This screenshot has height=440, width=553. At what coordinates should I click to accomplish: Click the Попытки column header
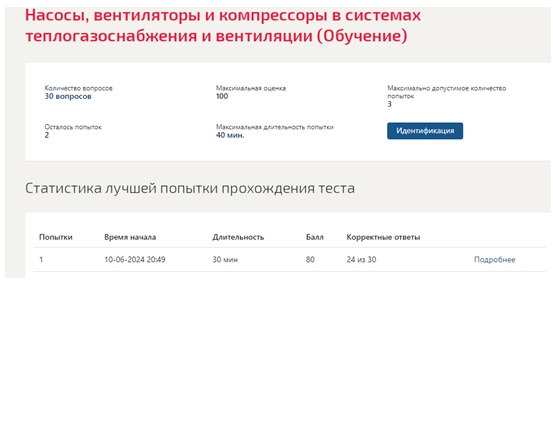click(56, 237)
